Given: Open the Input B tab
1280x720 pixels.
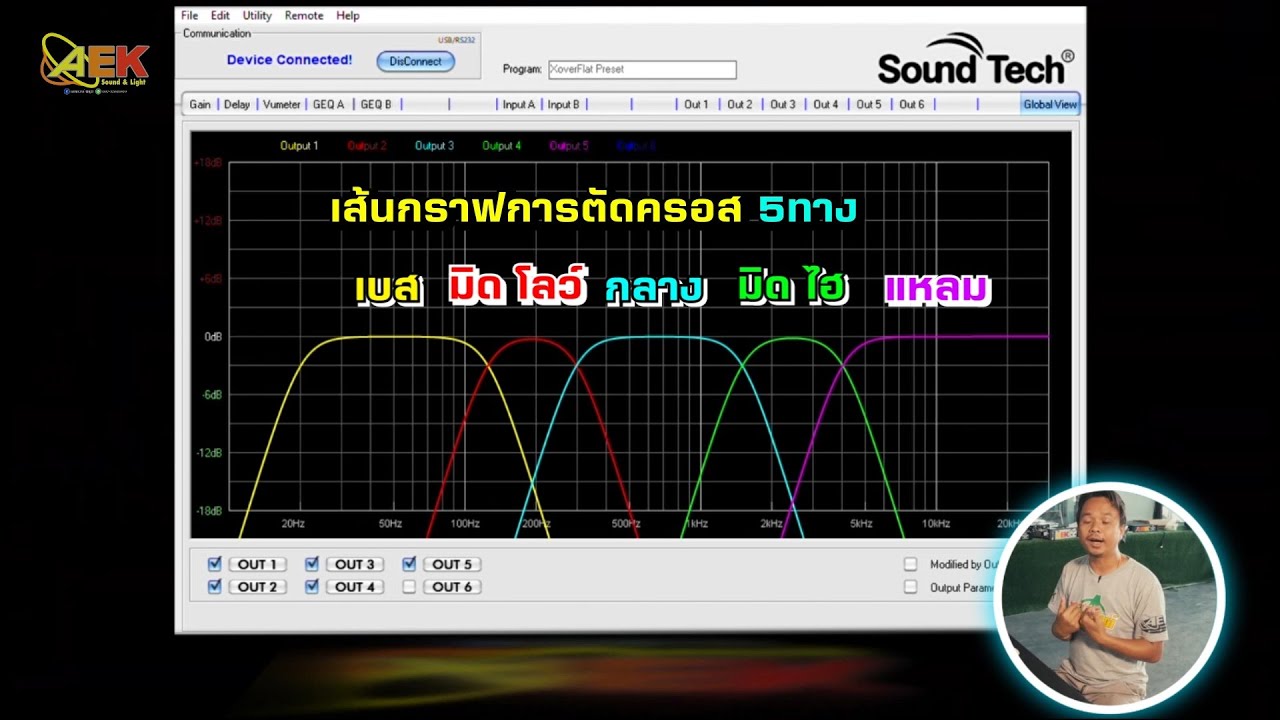Looking at the screenshot, I should [563, 104].
